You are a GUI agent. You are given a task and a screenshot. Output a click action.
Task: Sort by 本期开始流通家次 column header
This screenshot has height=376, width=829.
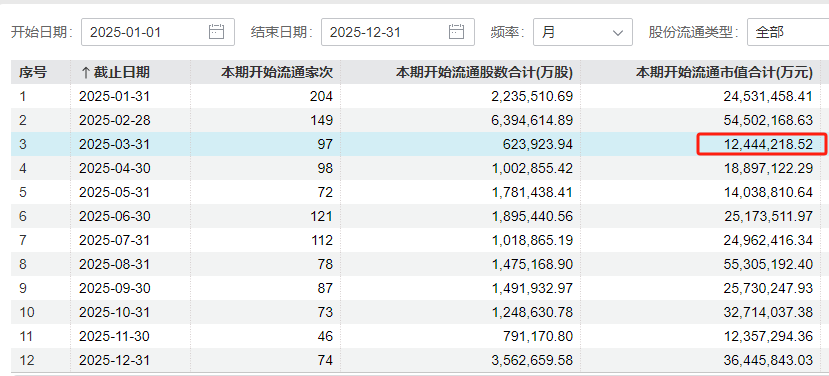(277, 72)
